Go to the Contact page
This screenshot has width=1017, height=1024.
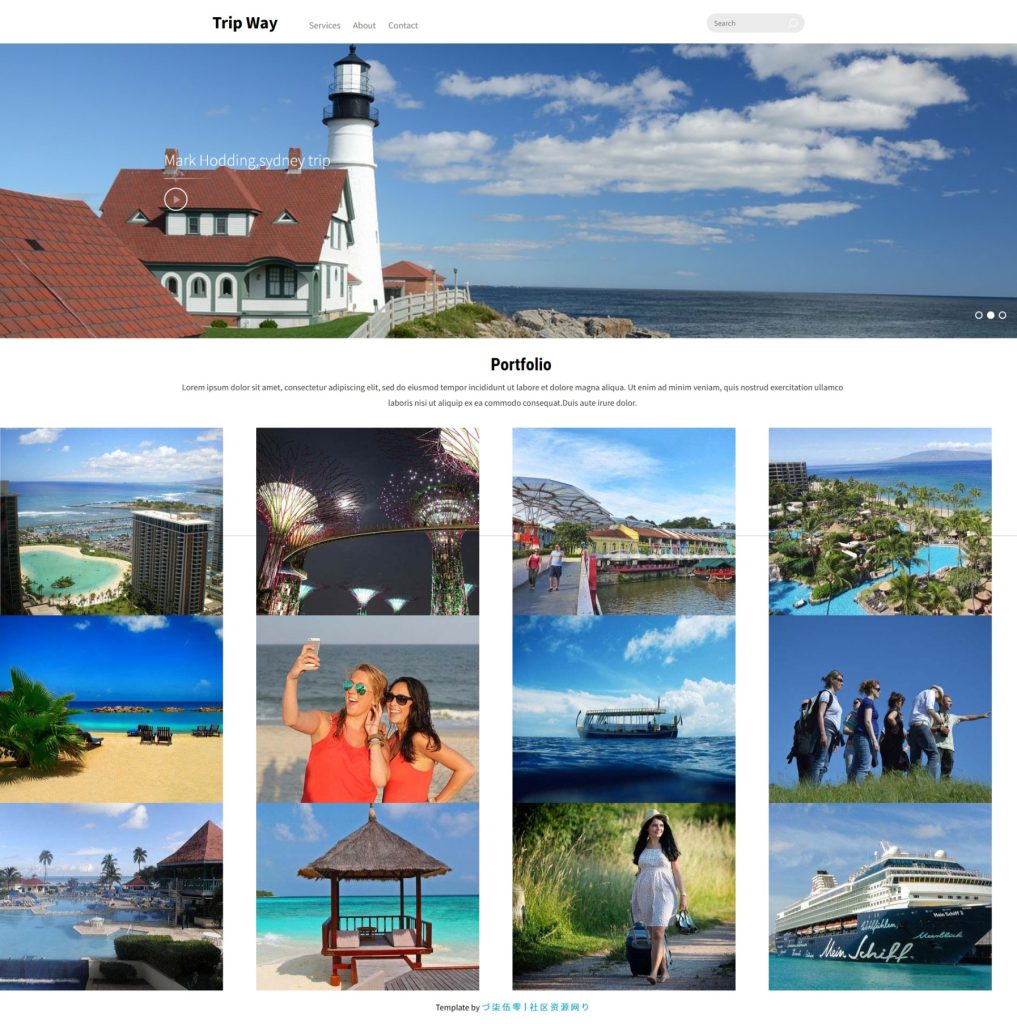pyautogui.click(x=403, y=25)
